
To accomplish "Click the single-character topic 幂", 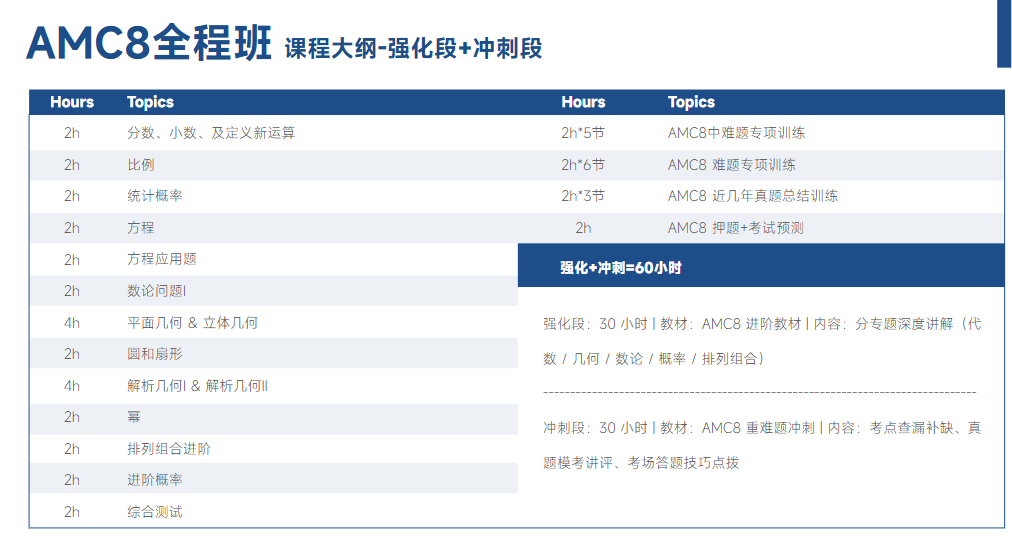I will [134, 417].
